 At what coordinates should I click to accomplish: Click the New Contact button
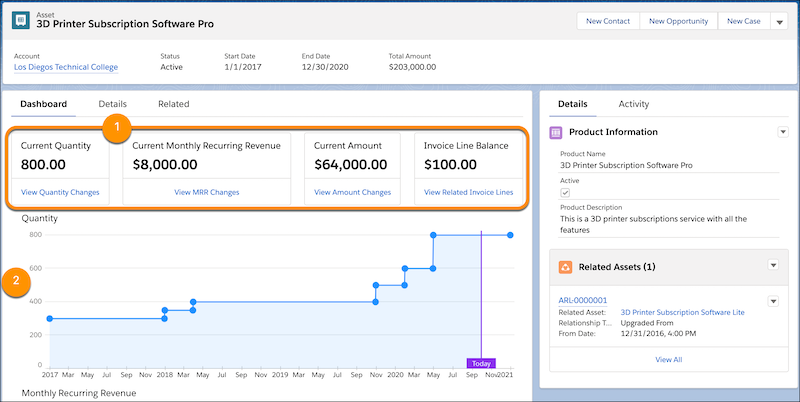pos(608,21)
